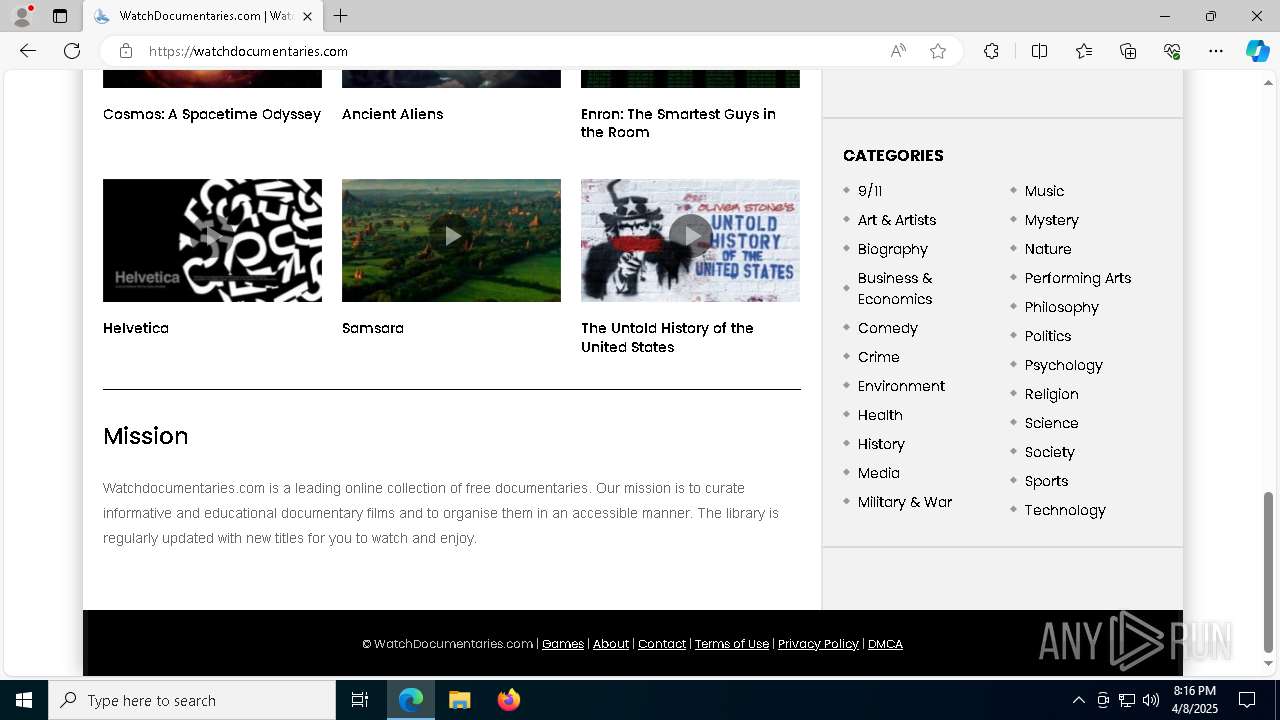Open Science category
The image size is (1280, 720).
1052,423
